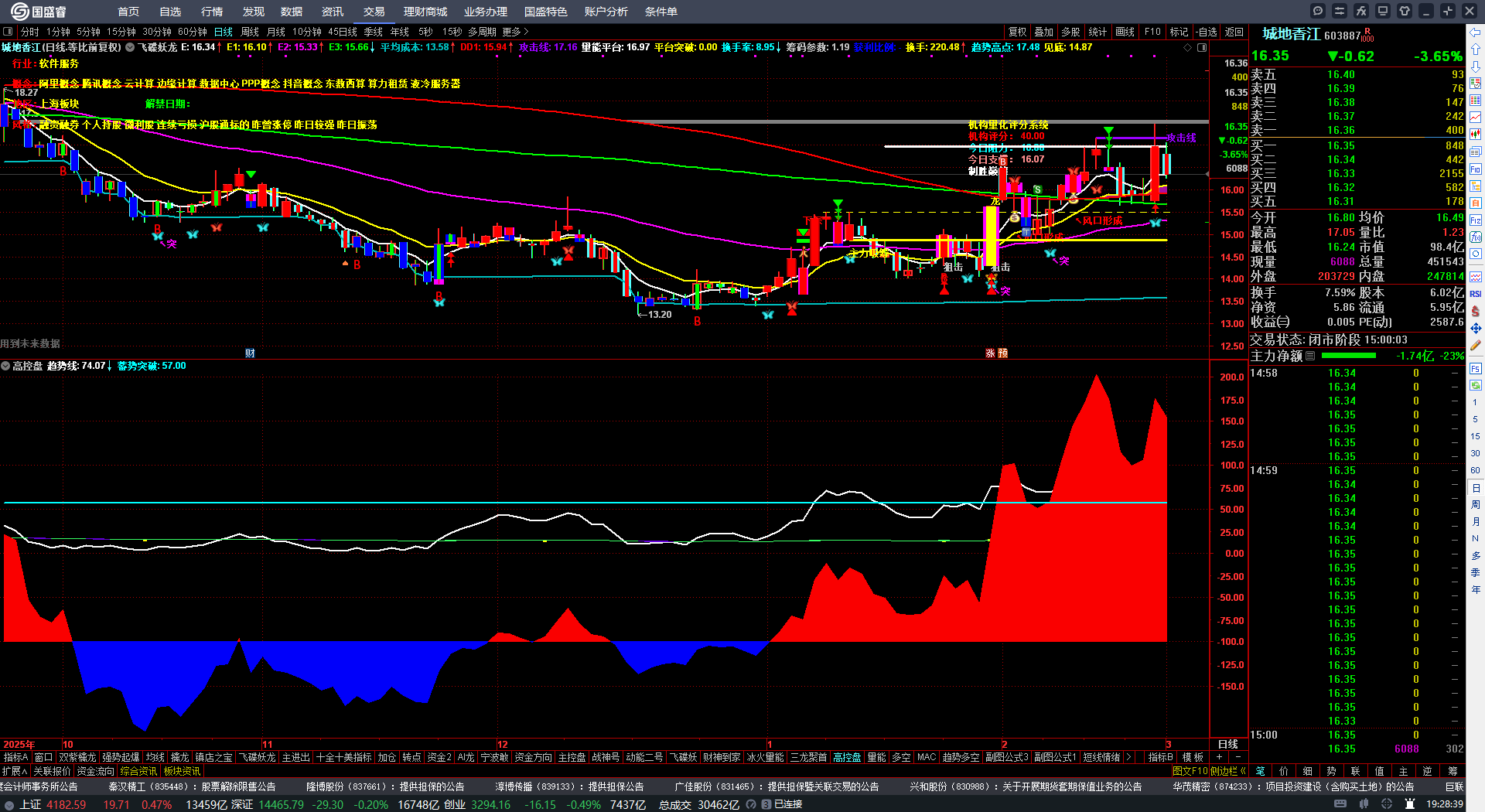Toggle the 叠加 overlay button
This screenshot has width=1485, height=812.
pos(1044,32)
